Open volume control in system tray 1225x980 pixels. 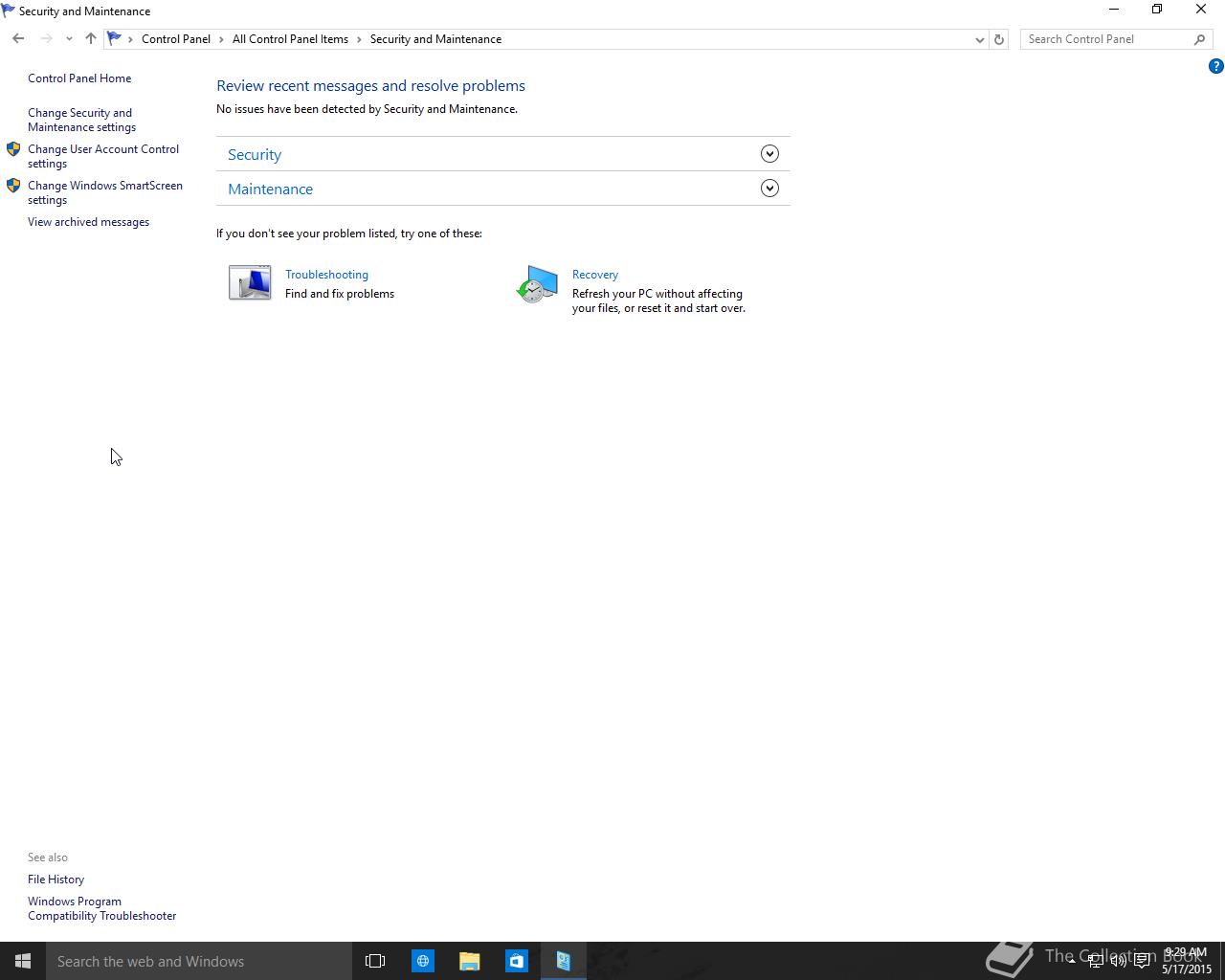tap(1118, 961)
